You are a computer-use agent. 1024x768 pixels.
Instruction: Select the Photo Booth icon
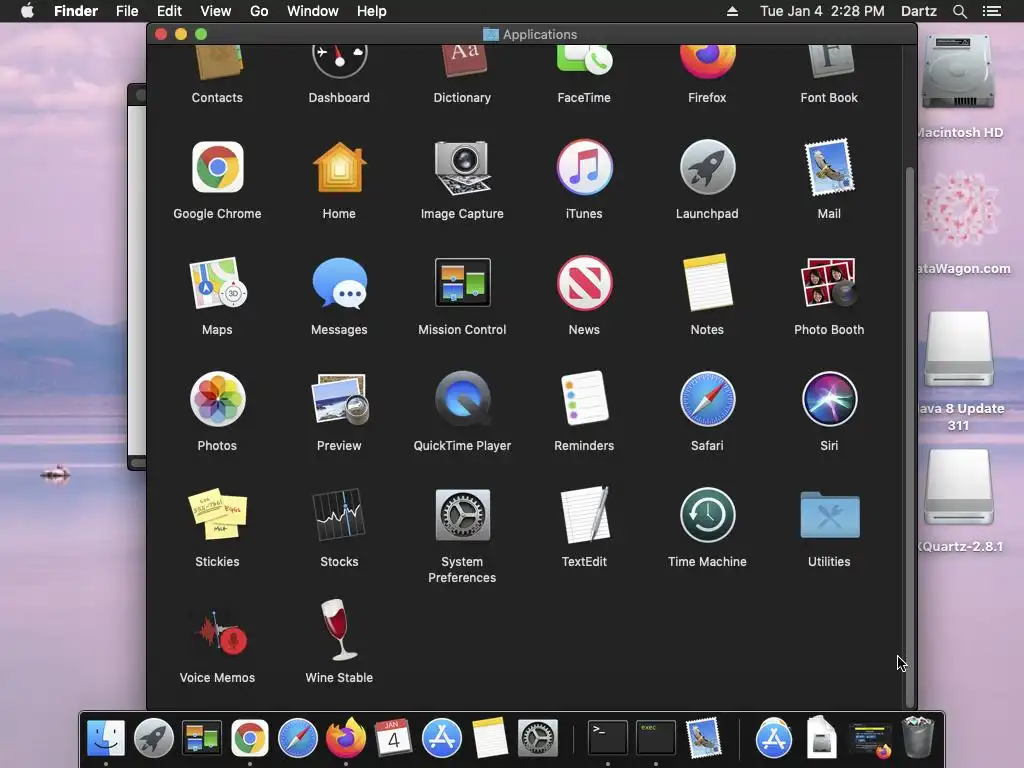click(829, 283)
